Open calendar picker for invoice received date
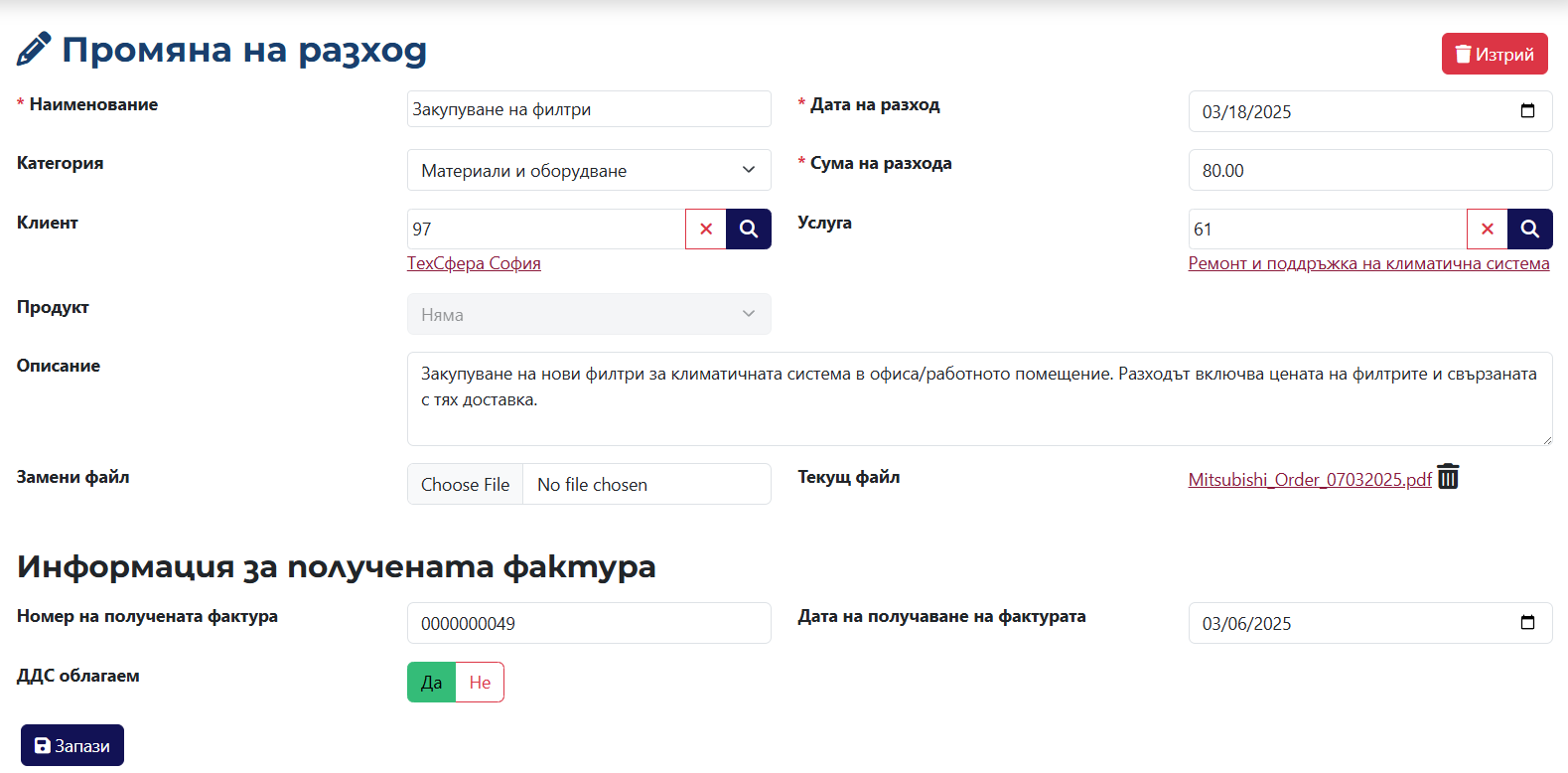Viewport: 1568px width, 773px height. [x=1528, y=623]
